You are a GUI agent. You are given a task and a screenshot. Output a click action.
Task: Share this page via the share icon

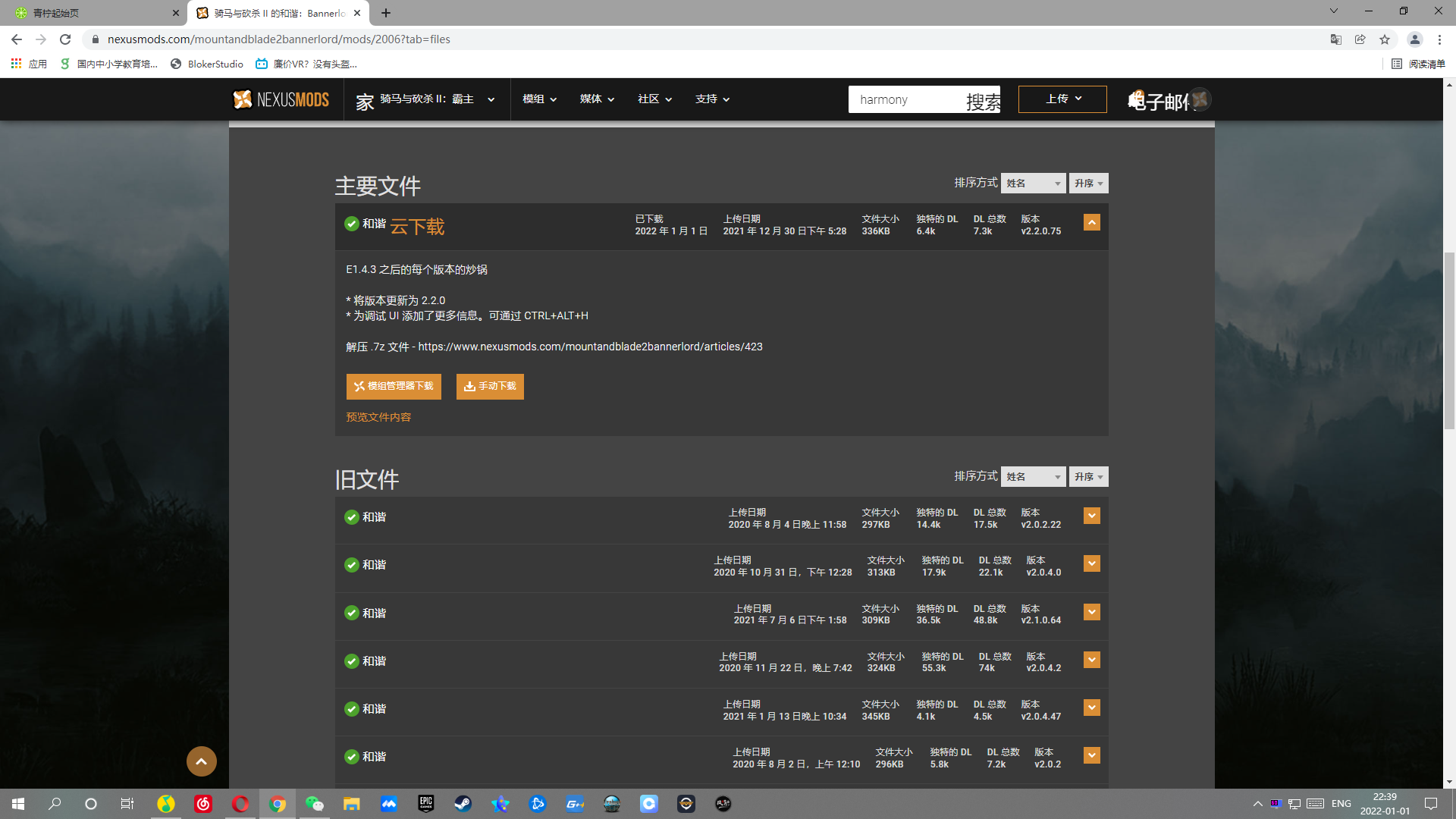tap(1360, 39)
